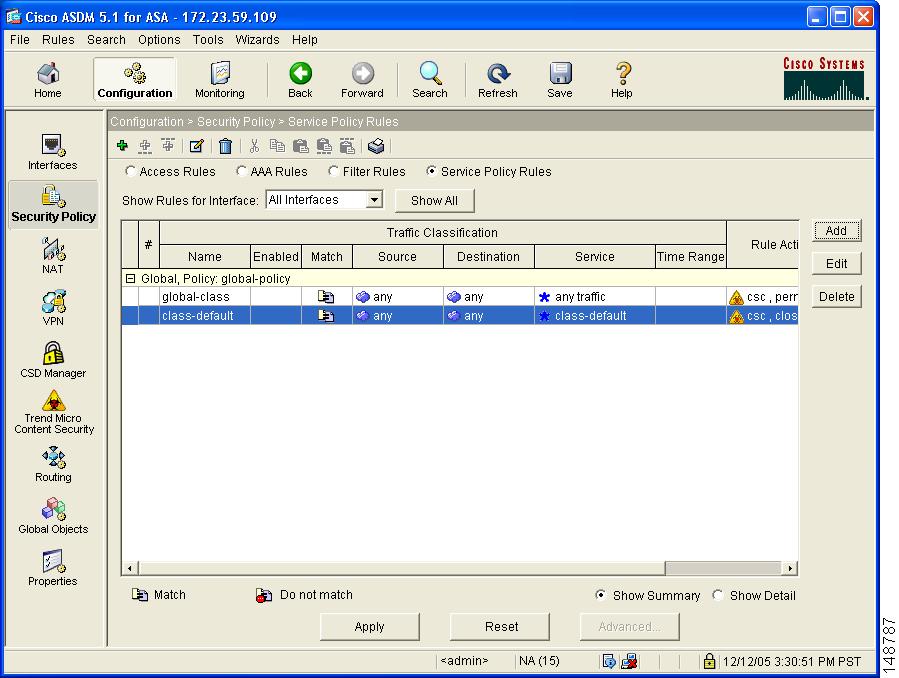Click the Forward arrow button
899x678 pixels.
click(362, 80)
